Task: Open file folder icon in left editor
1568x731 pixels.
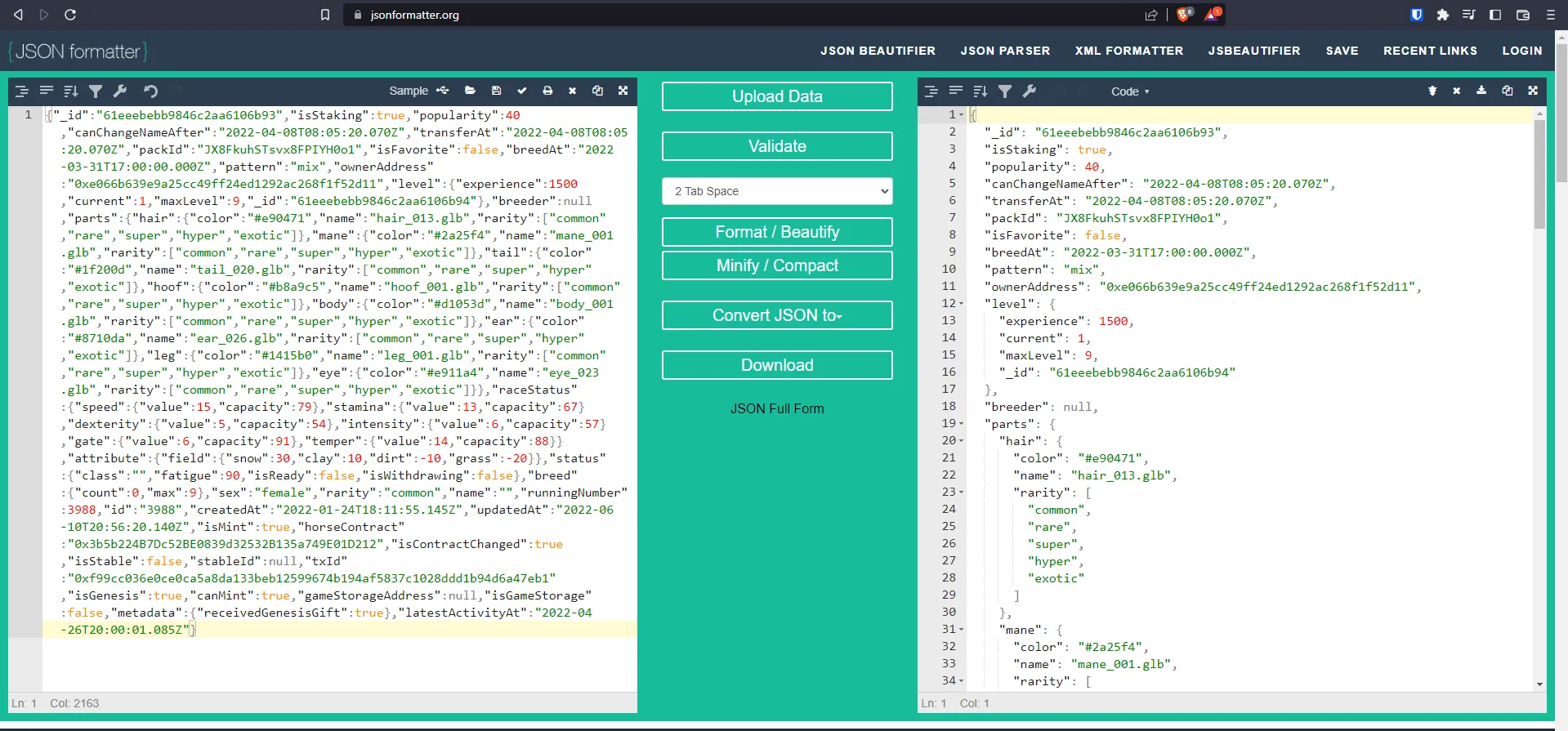Action: pos(470,91)
